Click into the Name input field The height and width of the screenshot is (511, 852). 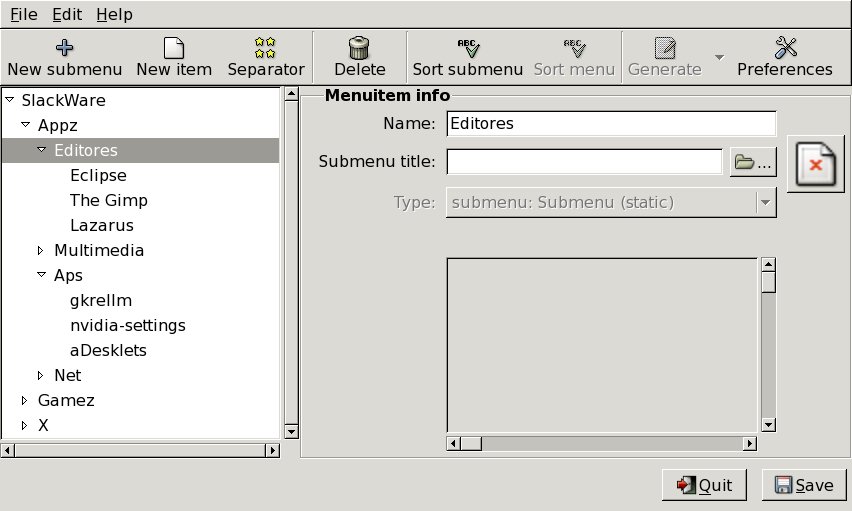611,123
